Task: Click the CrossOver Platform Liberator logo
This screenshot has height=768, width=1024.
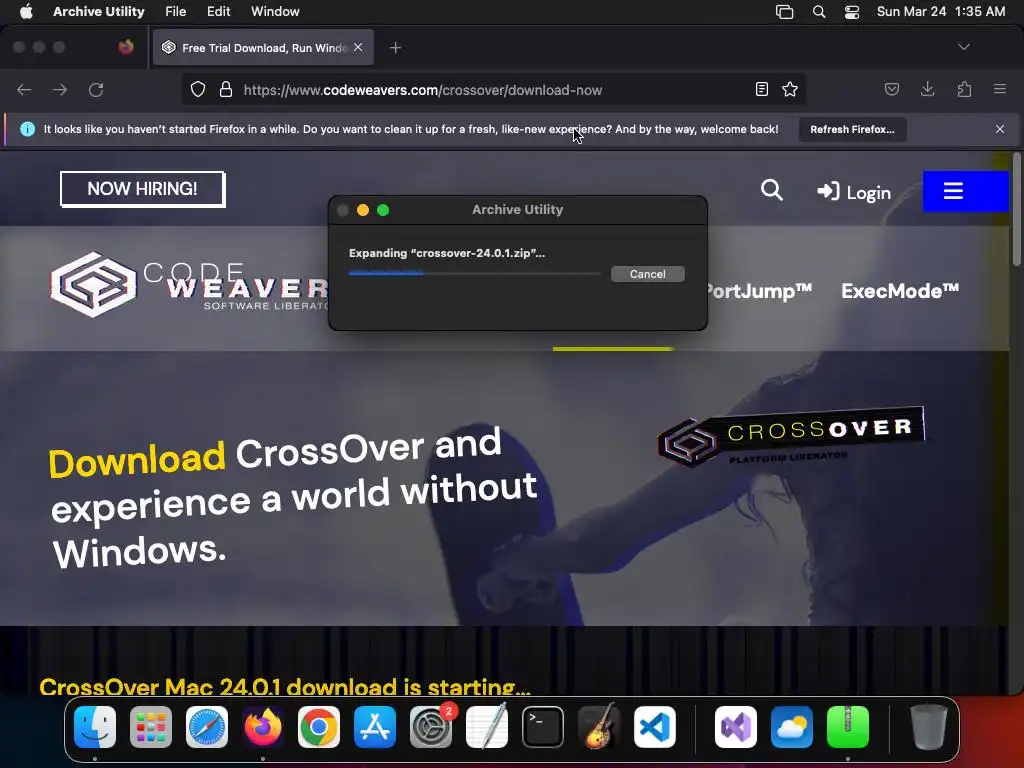Action: 791,436
